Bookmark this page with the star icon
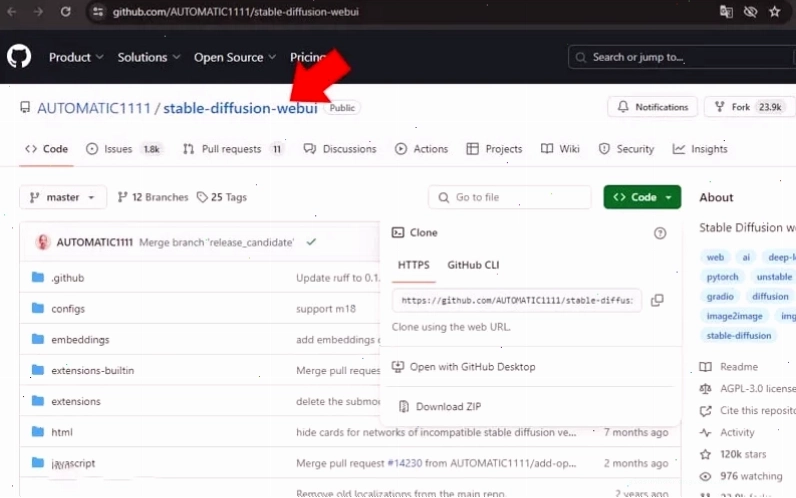Image resolution: width=796 pixels, height=498 pixels. point(774,11)
